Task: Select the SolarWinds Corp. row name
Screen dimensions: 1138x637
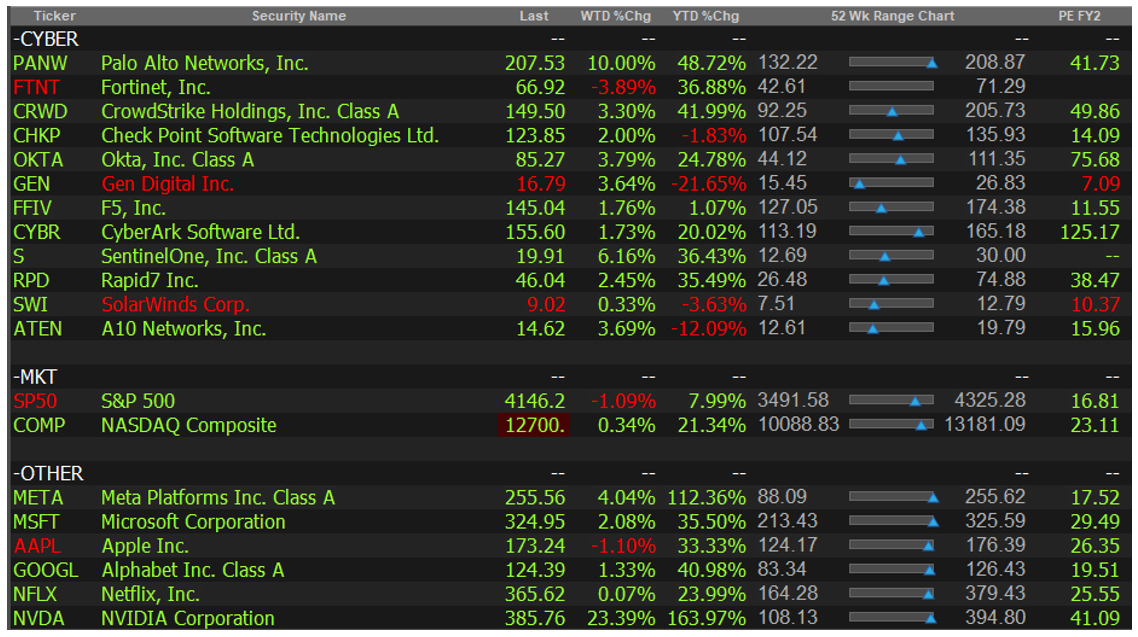Action: (175, 304)
